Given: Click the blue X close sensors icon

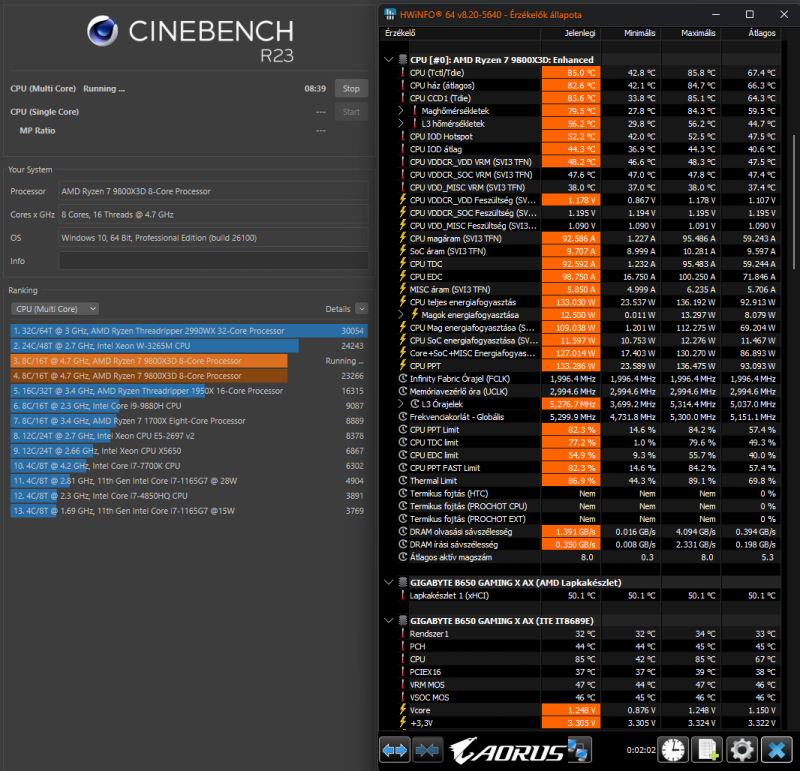Looking at the screenshot, I should pyautogui.click(x=777, y=750).
